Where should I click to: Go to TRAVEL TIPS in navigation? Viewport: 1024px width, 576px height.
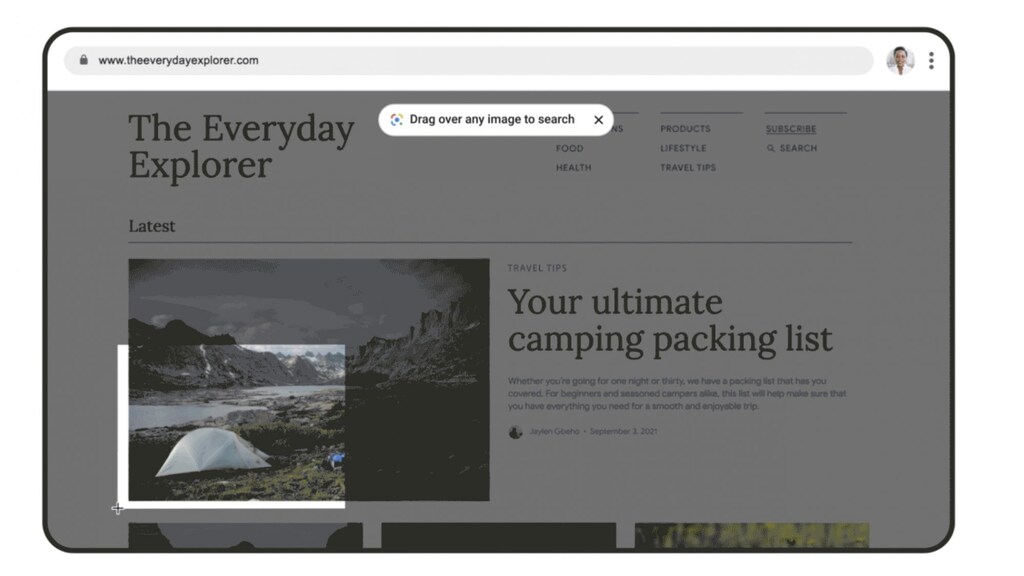[688, 168]
